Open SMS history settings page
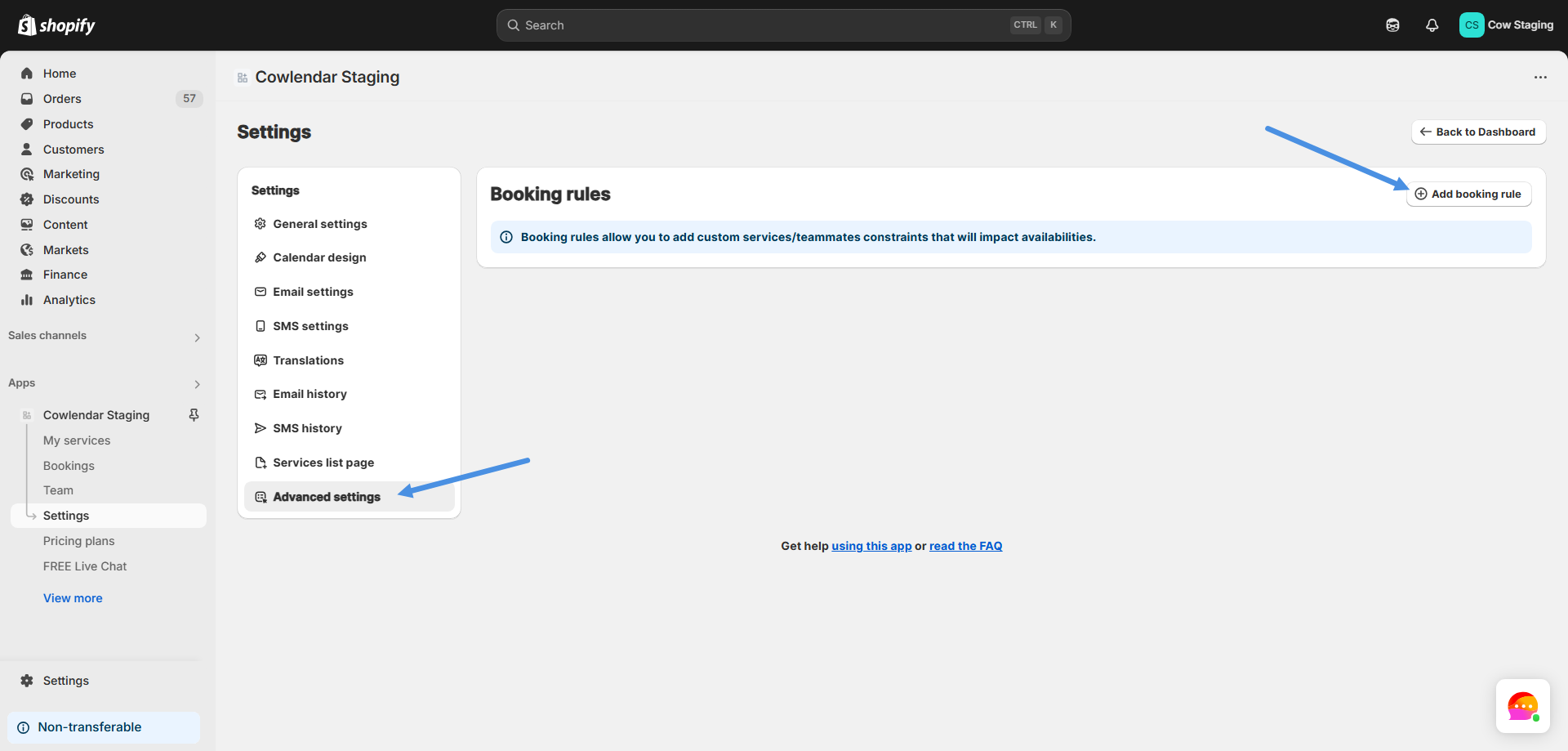 tap(307, 428)
